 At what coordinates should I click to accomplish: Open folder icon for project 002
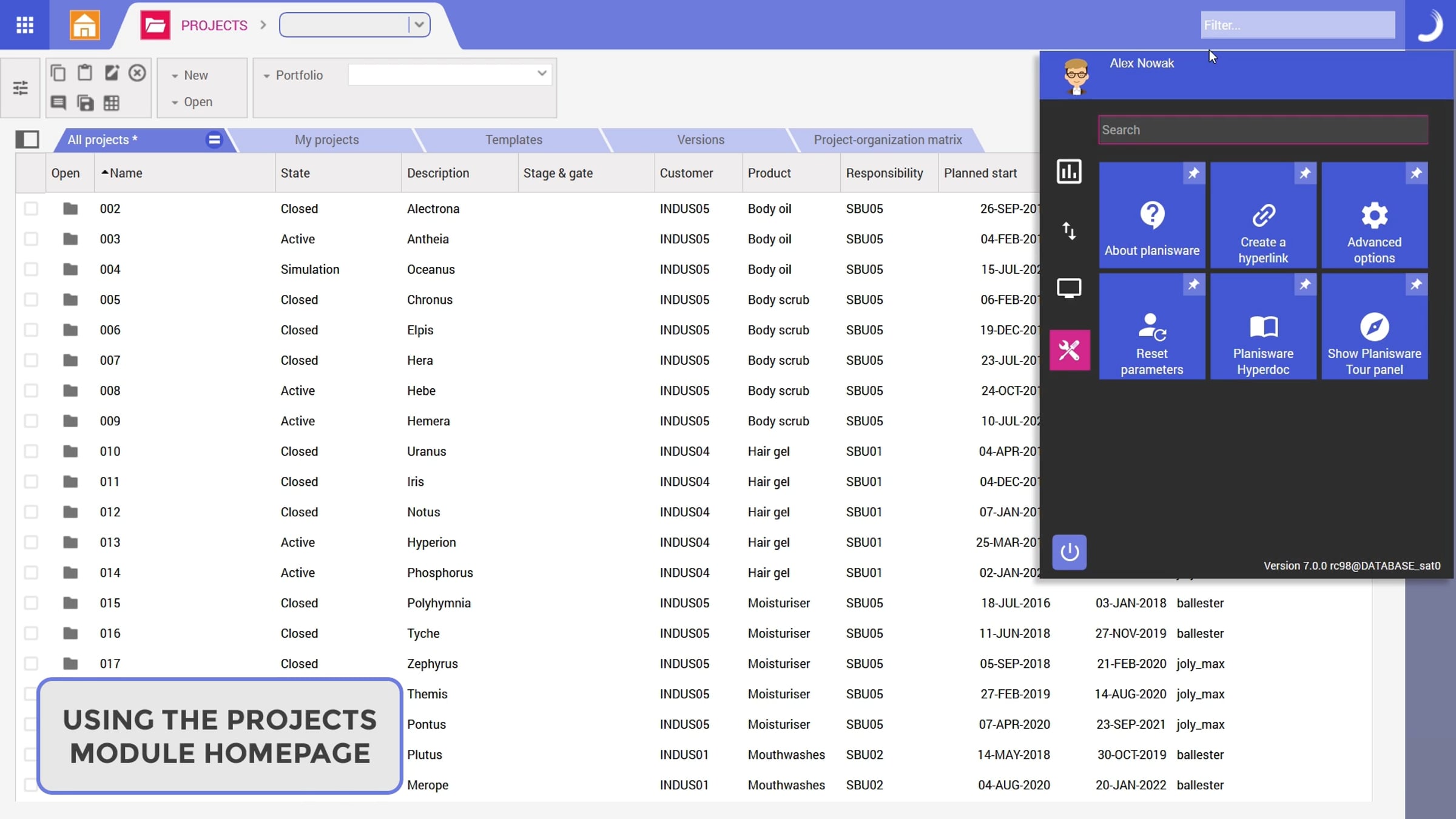[70, 209]
